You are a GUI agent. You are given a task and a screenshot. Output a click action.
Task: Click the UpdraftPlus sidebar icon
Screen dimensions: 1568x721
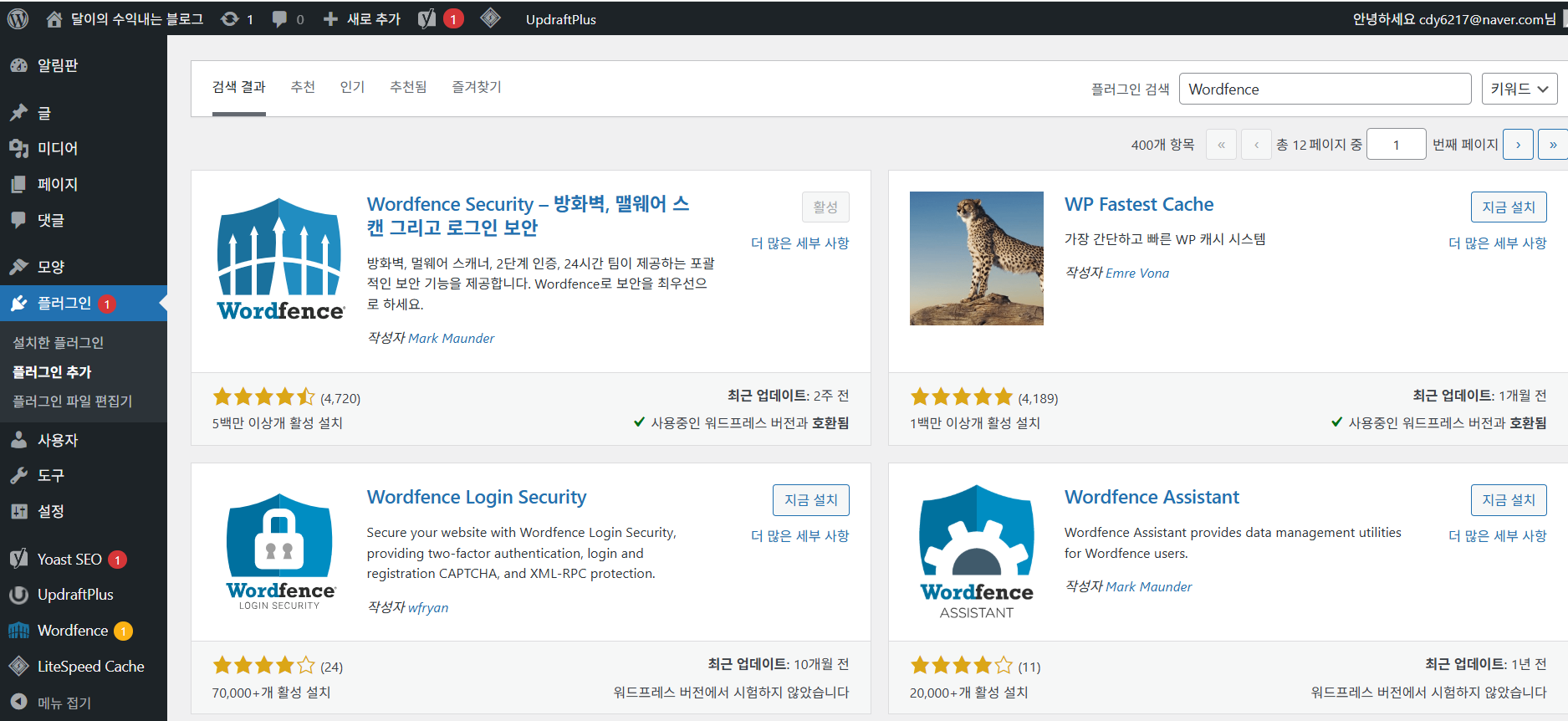point(18,595)
